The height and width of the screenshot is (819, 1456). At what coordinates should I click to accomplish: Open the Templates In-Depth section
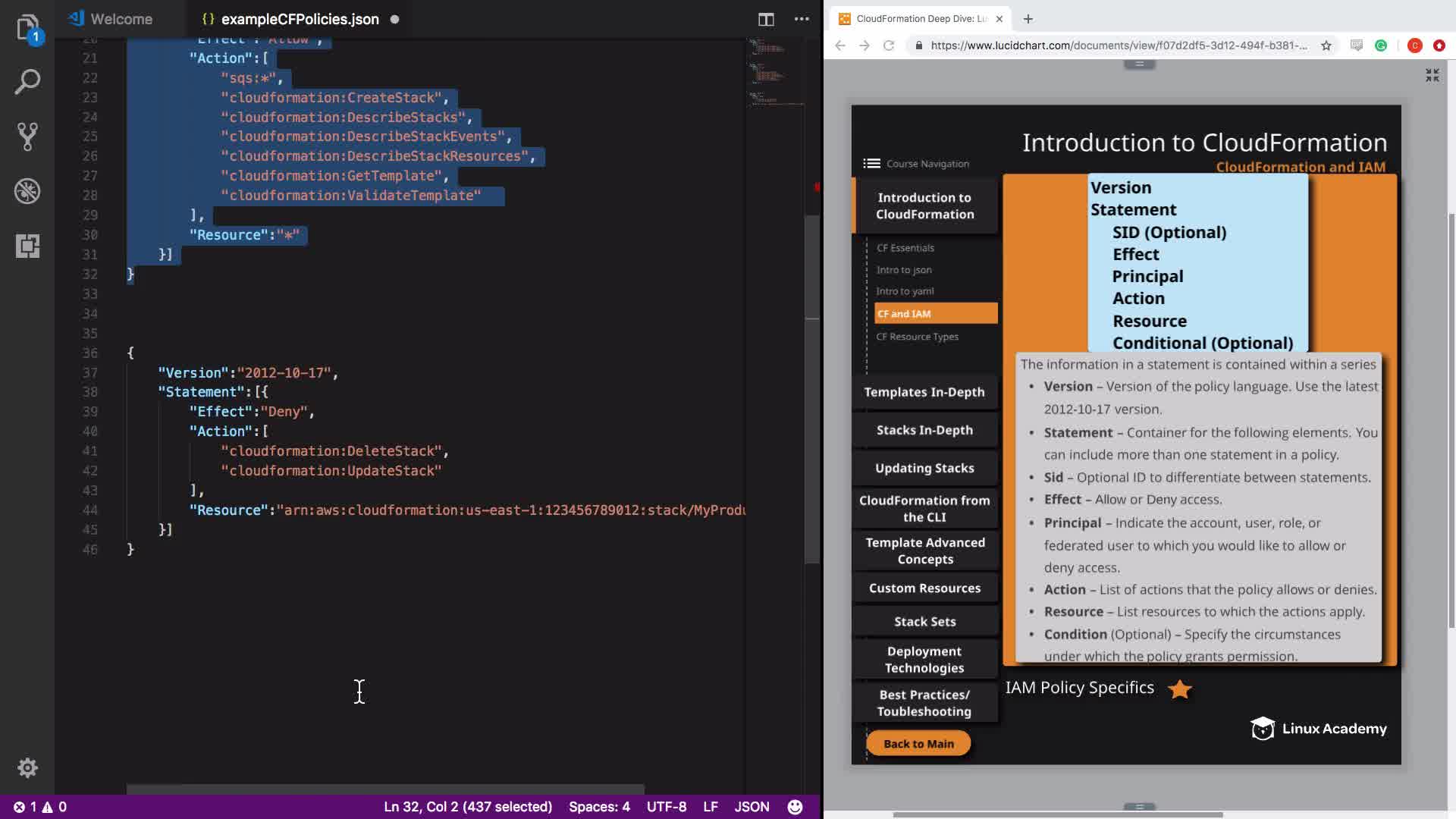point(924,392)
